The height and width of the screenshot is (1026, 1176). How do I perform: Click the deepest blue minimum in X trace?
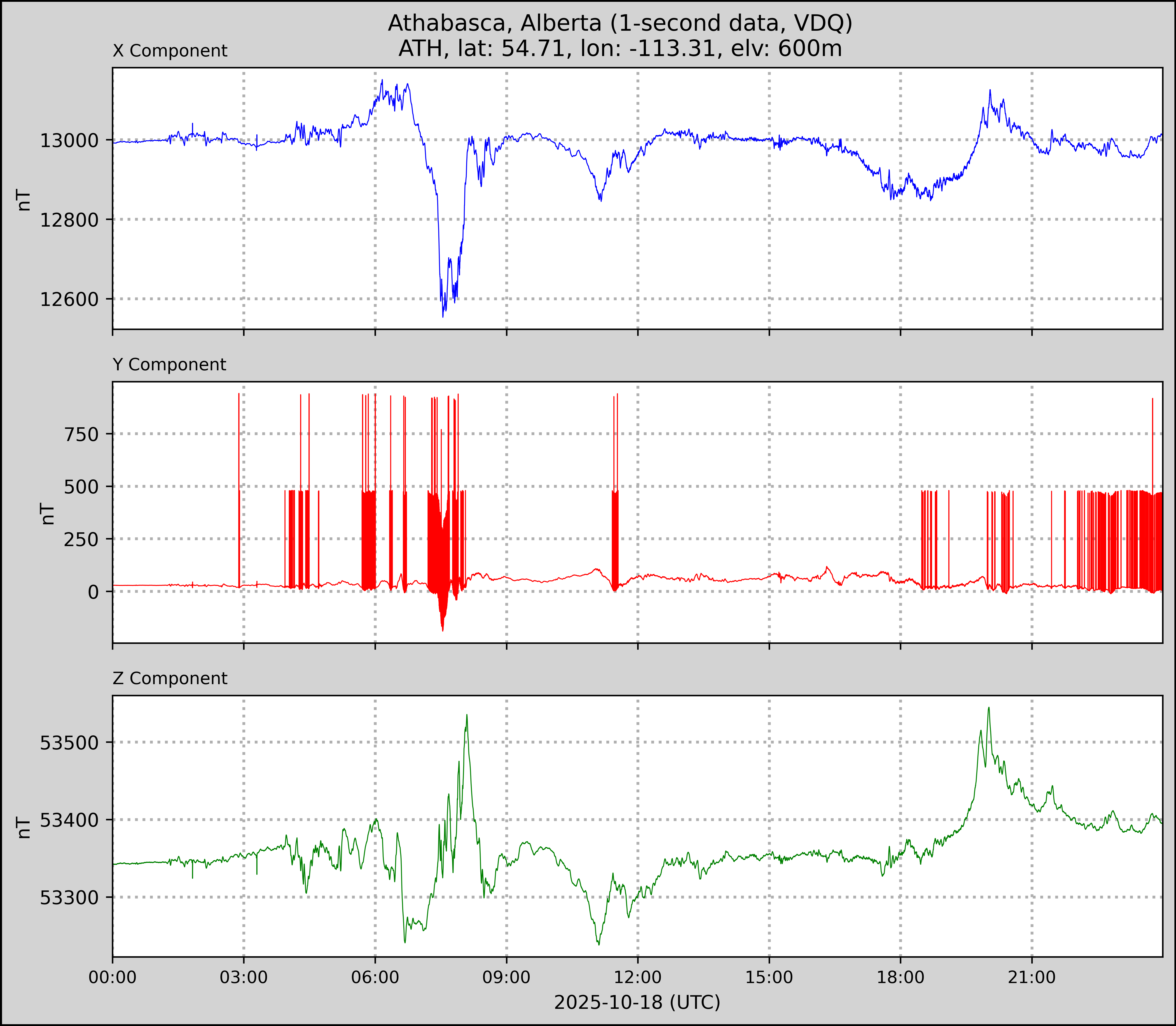pyautogui.click(x=443, y=316)
